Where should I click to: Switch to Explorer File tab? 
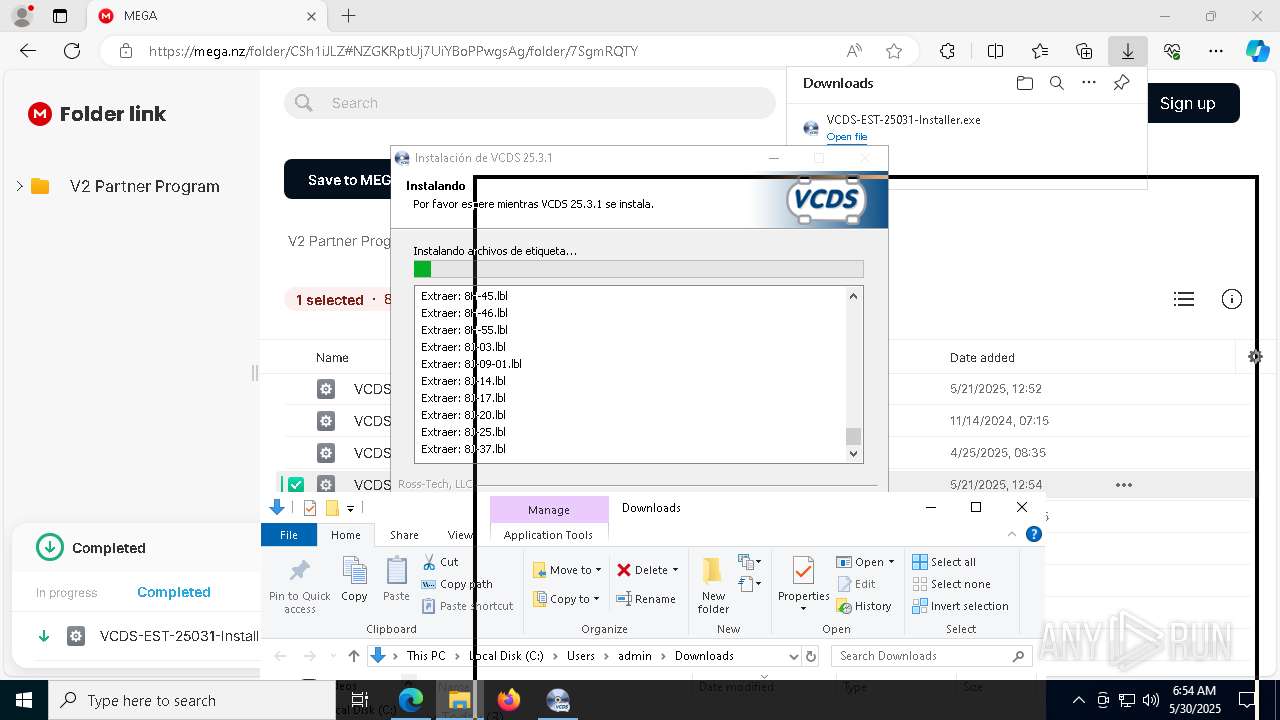click(x=289, y=535)
